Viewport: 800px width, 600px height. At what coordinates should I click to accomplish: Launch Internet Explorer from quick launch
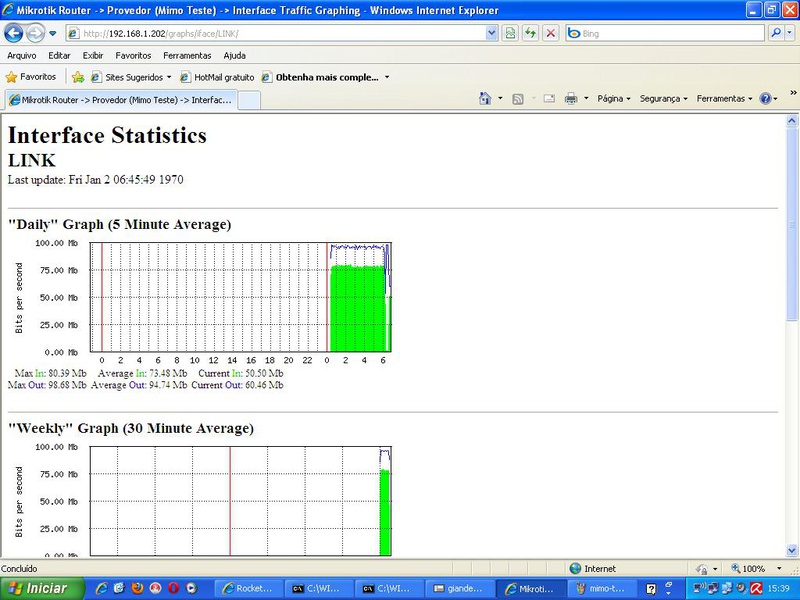click(101, 588)
